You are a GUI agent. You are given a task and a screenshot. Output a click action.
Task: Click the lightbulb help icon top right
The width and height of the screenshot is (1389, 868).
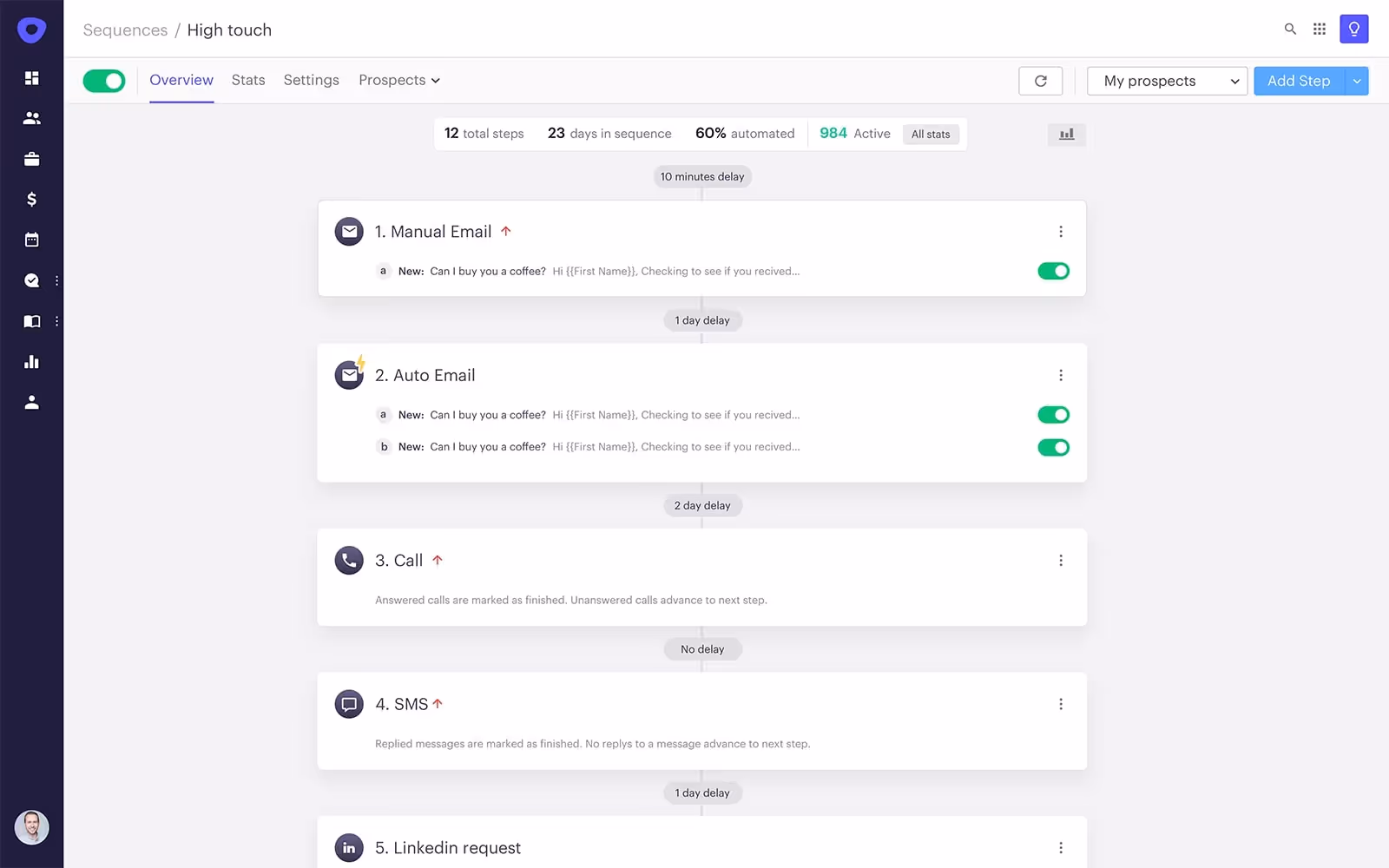pos(1353,29)
